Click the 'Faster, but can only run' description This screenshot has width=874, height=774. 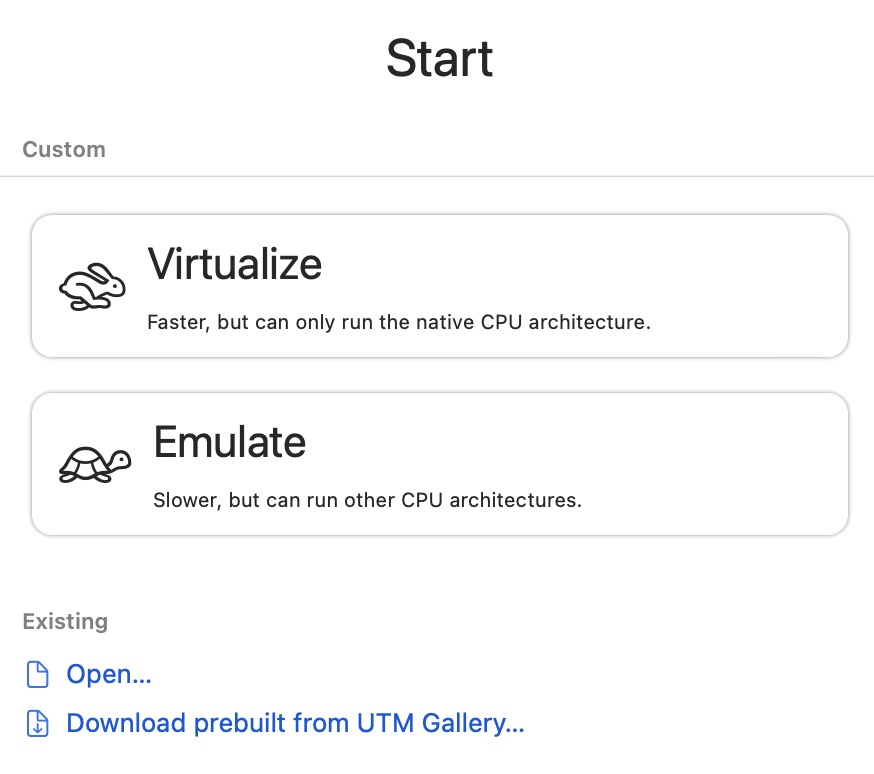point(399,322)
